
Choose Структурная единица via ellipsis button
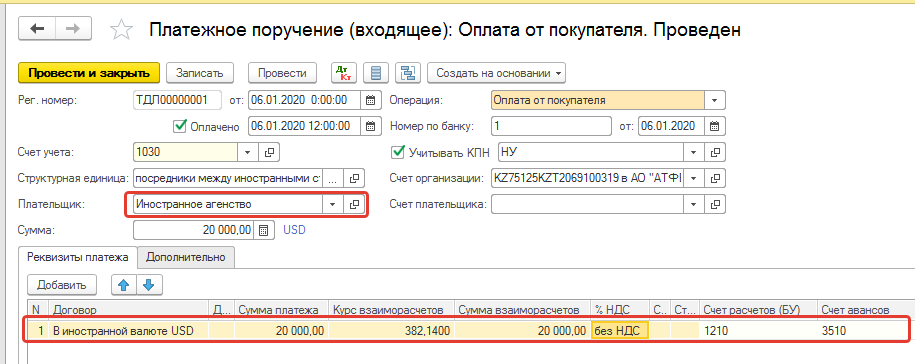[333, 177]
